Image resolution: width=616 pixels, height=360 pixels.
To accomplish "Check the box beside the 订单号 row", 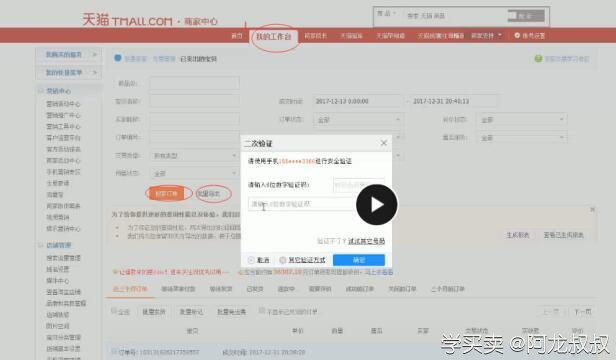I will 114,351.
